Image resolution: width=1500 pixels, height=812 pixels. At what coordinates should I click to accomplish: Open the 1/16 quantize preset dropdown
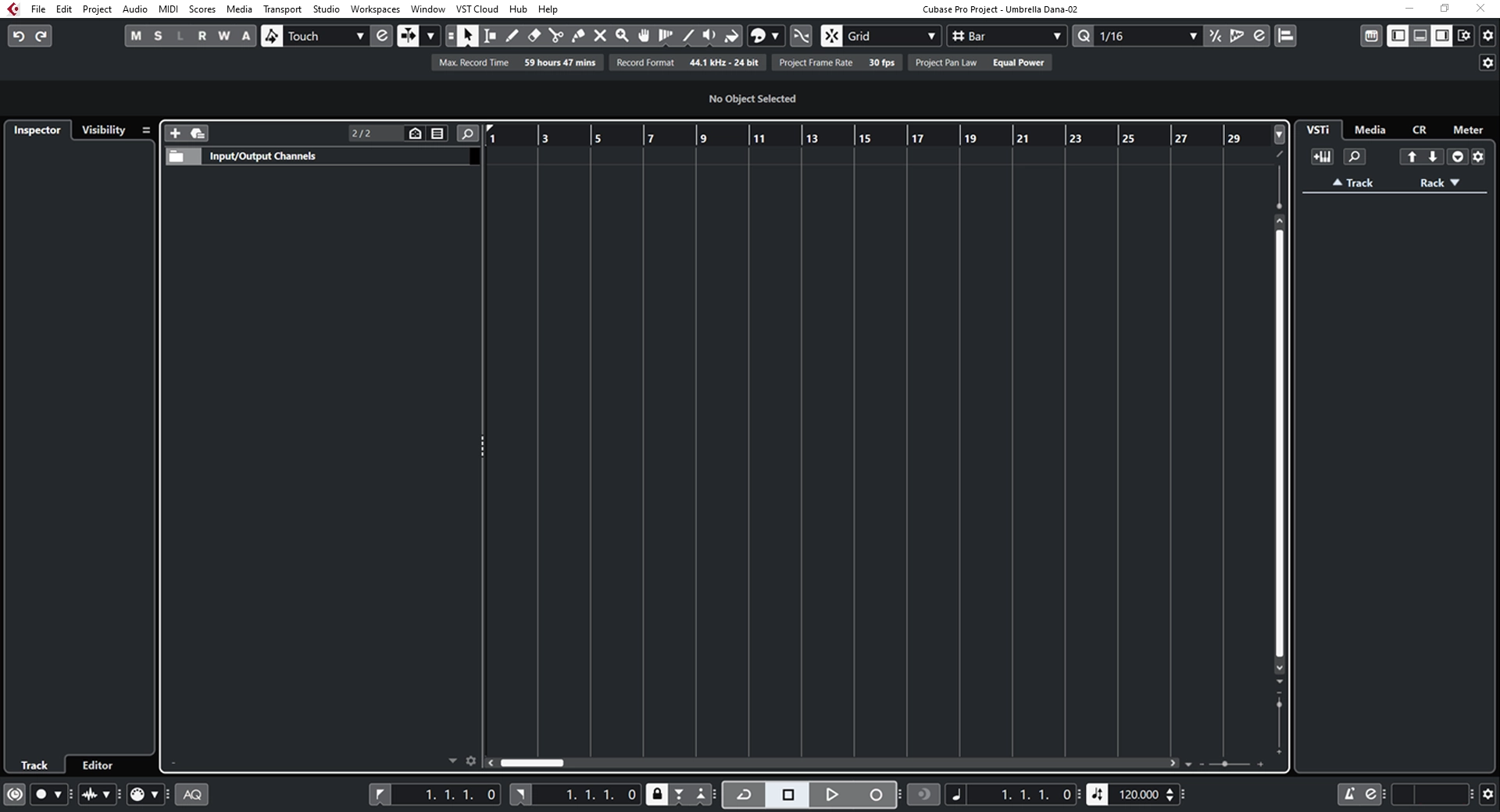1195,35
